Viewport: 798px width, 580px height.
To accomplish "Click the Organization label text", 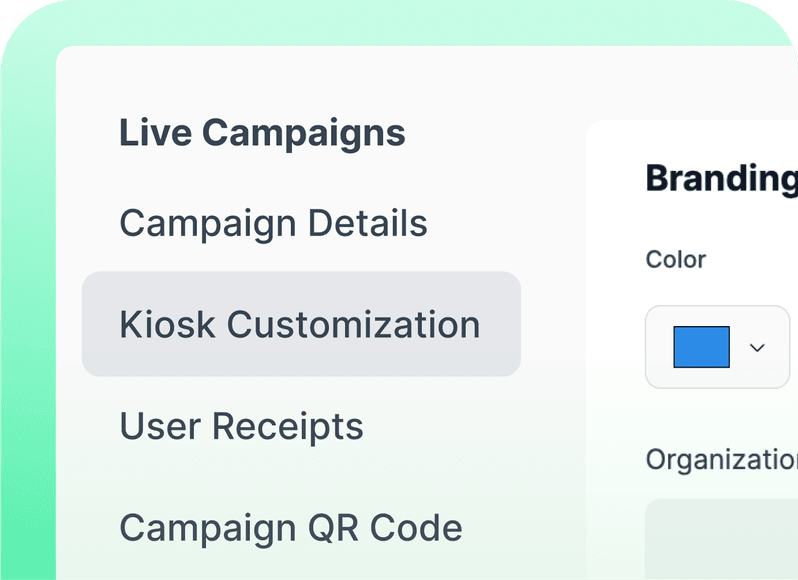I will pyautogui.click(x=722, y=460).
